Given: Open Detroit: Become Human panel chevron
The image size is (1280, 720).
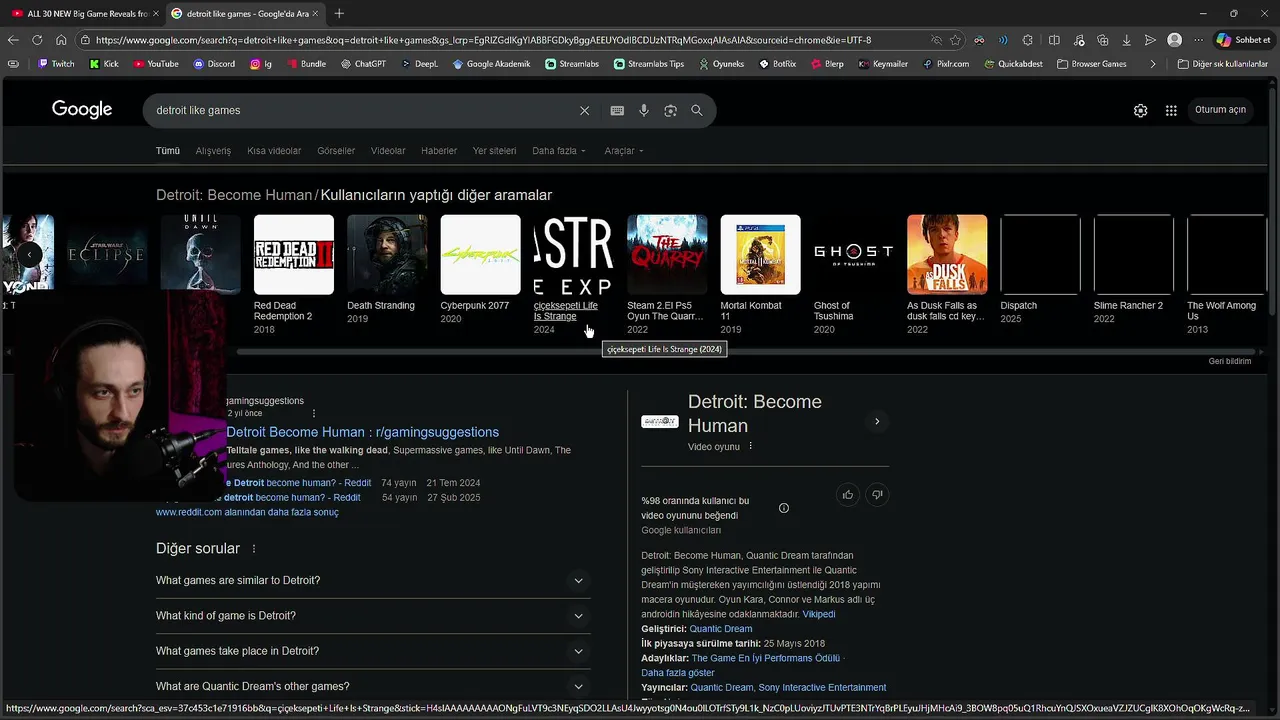Looking at the screenshot, I should (877, 421).
